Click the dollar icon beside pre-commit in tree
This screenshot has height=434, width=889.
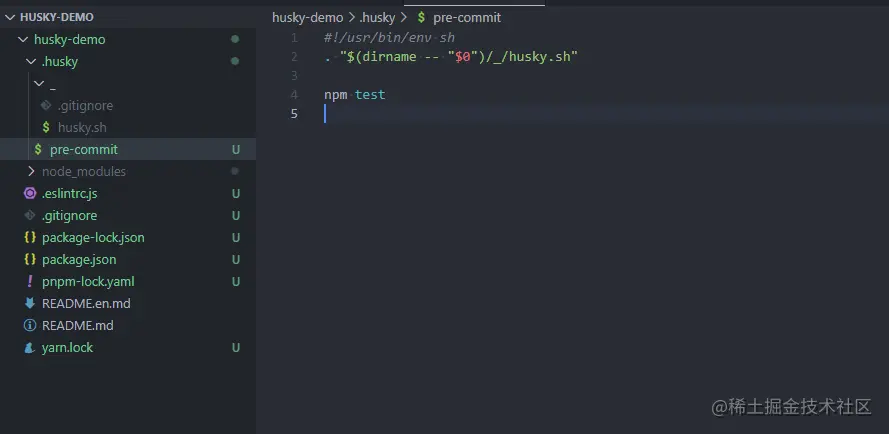(38, 150)
